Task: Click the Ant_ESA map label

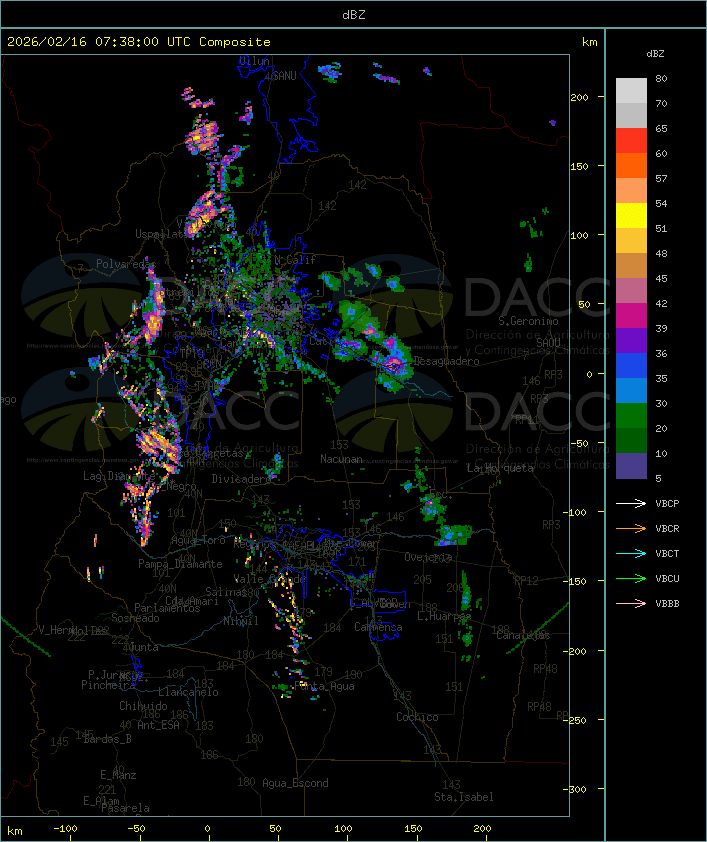Action: [158, 725]
